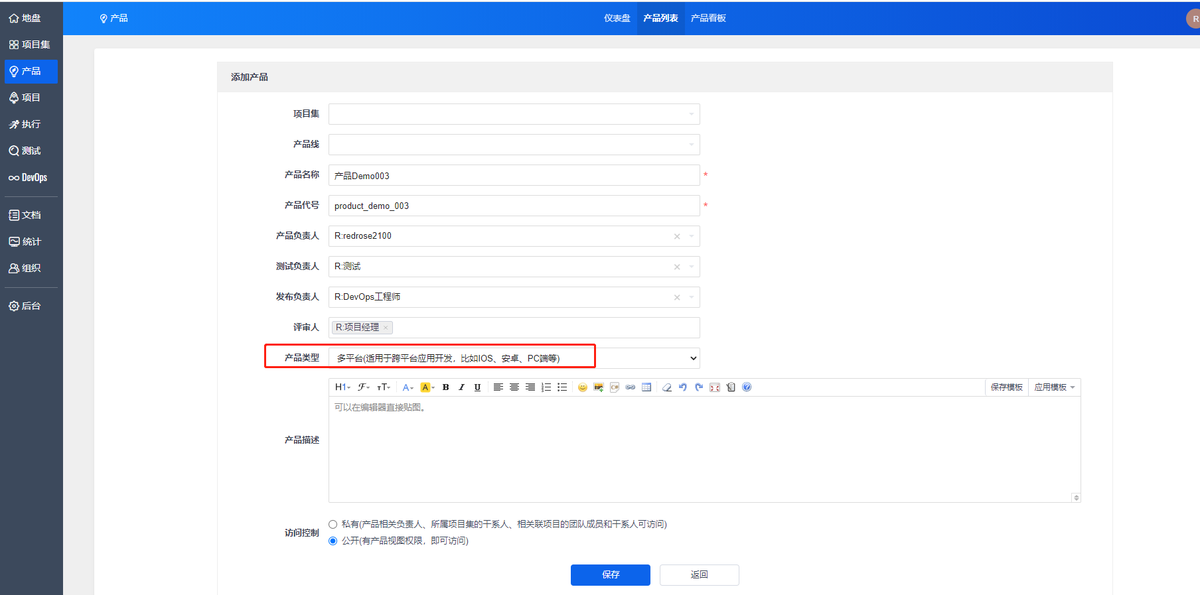
Task: Open the 产品线 product line dropdown
Action: coord(514,145)
